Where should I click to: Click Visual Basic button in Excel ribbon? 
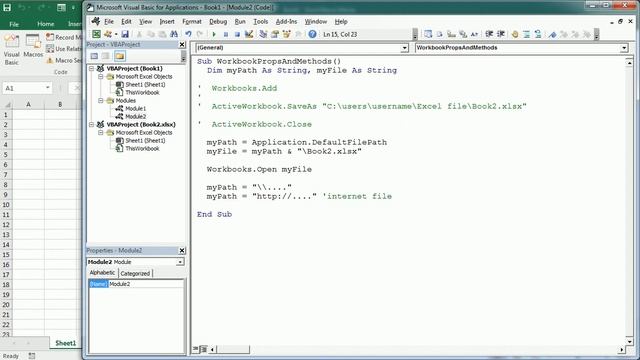11,50
